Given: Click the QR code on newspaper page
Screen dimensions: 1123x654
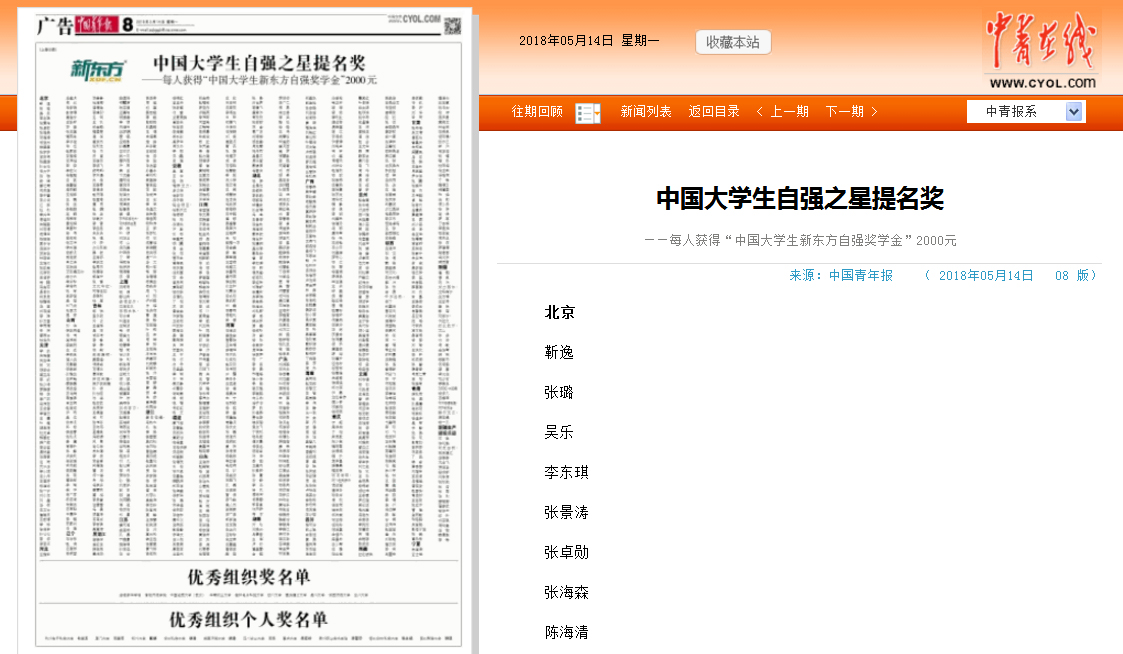Looking at the screenshot, I should [453, 24].
